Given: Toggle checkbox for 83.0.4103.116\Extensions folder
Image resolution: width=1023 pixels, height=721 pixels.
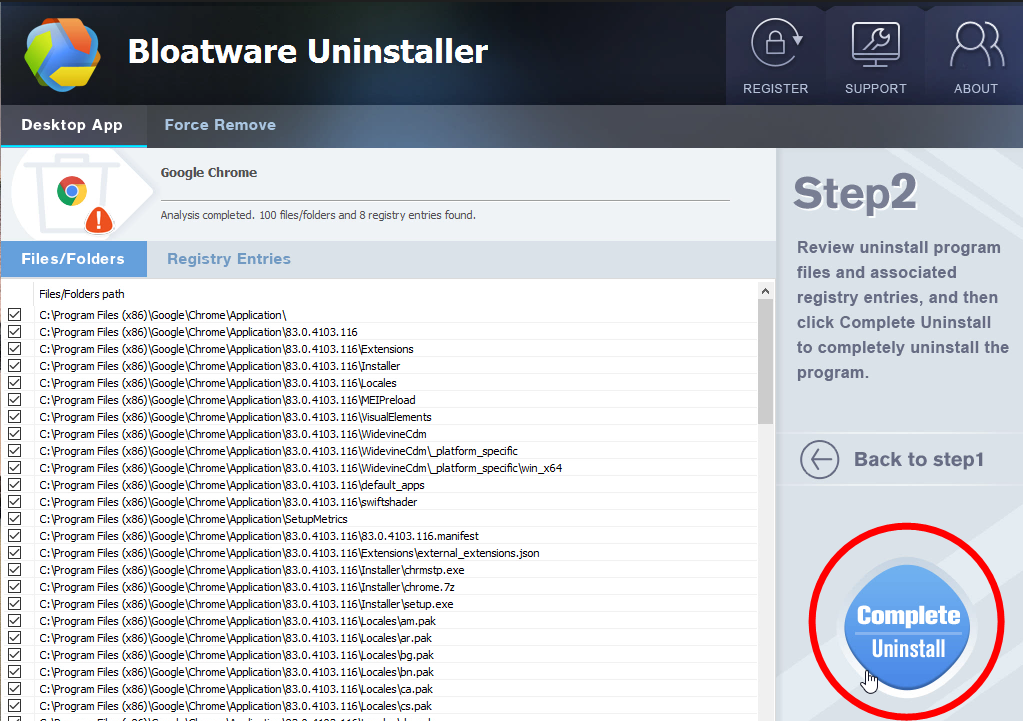Looking at the screenshot, I should [14, 349].
